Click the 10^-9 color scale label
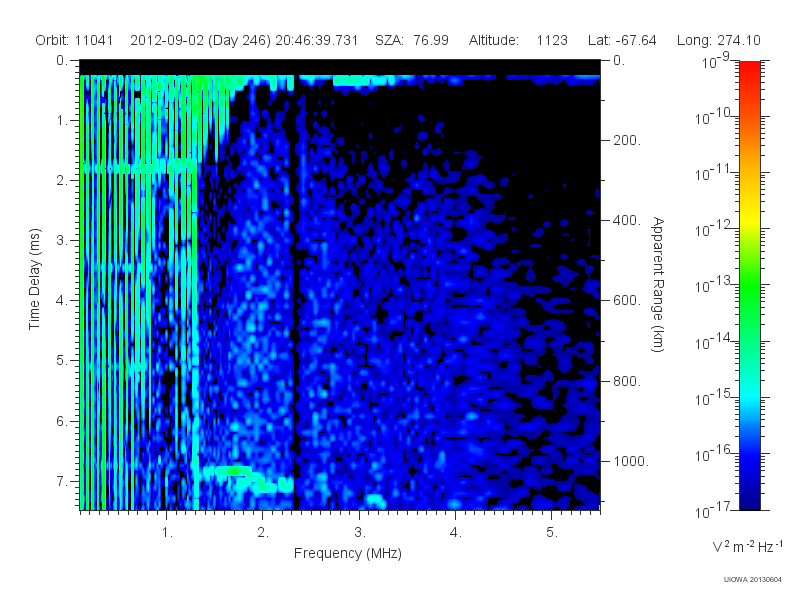The height and width of the screenshot is (600, 800). point(716,61)
